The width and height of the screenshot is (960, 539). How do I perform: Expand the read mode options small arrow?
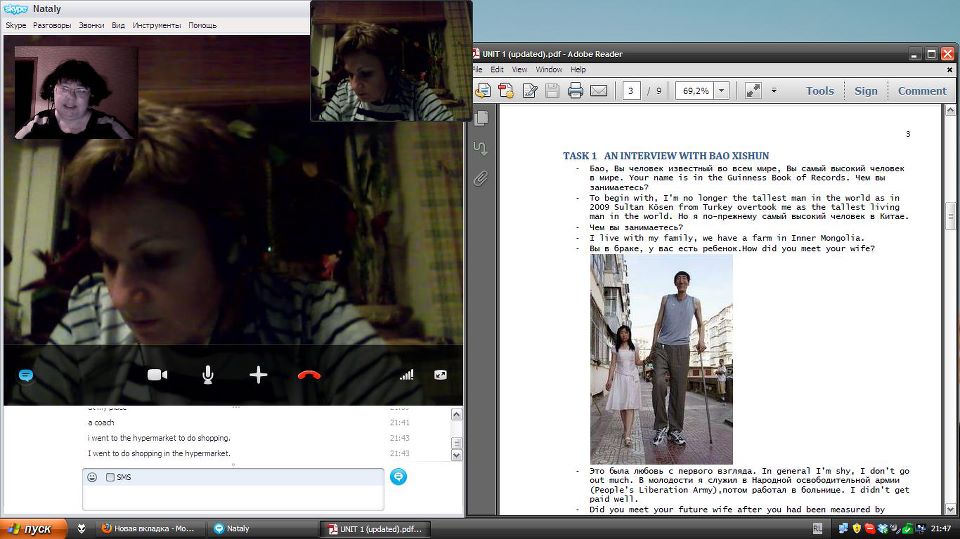coord(774,91)
